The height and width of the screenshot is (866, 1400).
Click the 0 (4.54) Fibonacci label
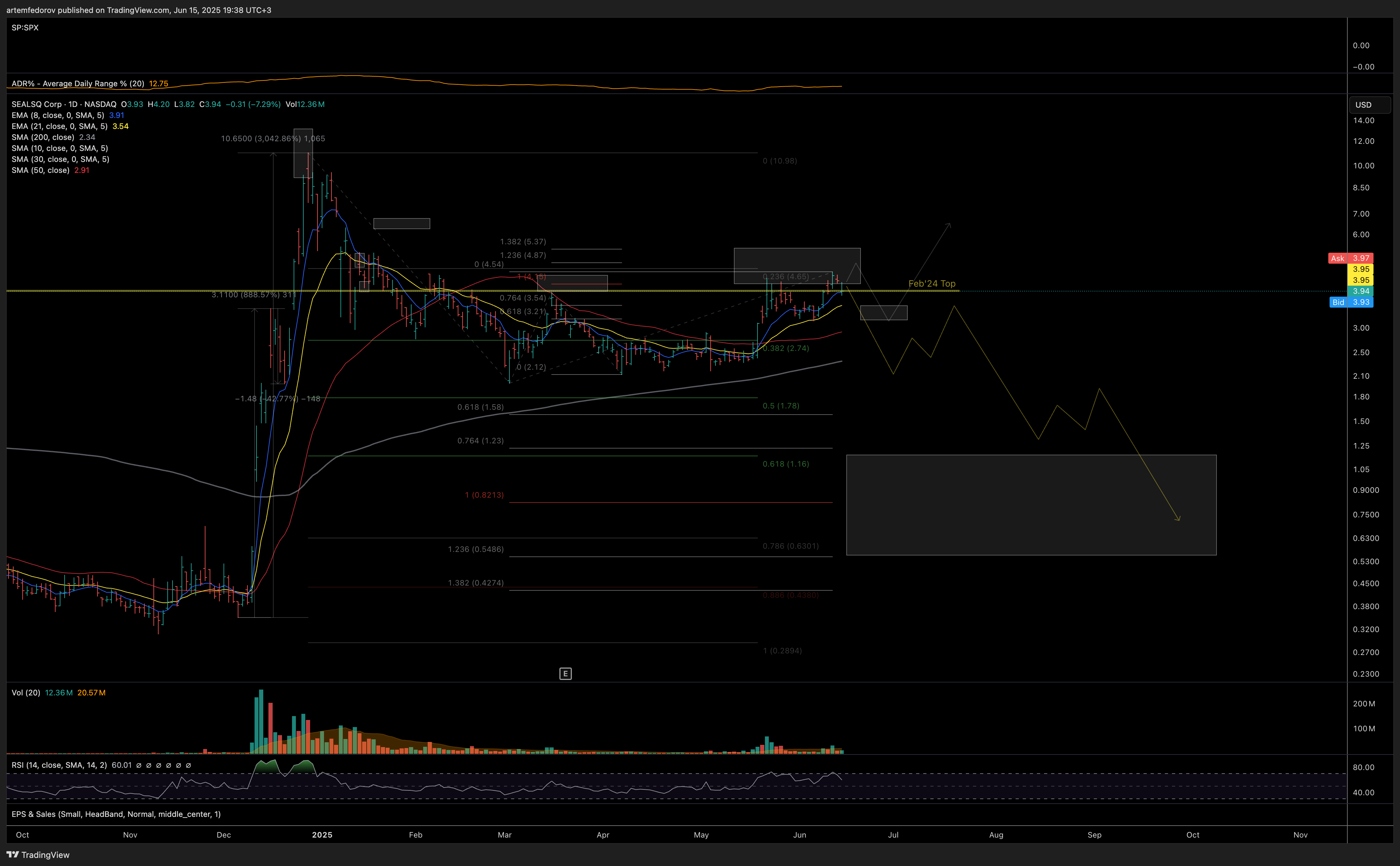(489, 265)
